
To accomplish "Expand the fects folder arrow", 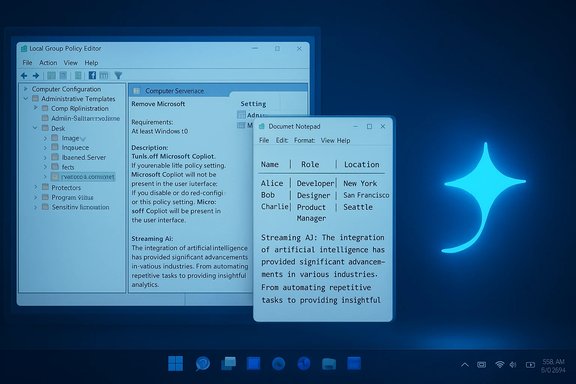I will click(45, 167).
